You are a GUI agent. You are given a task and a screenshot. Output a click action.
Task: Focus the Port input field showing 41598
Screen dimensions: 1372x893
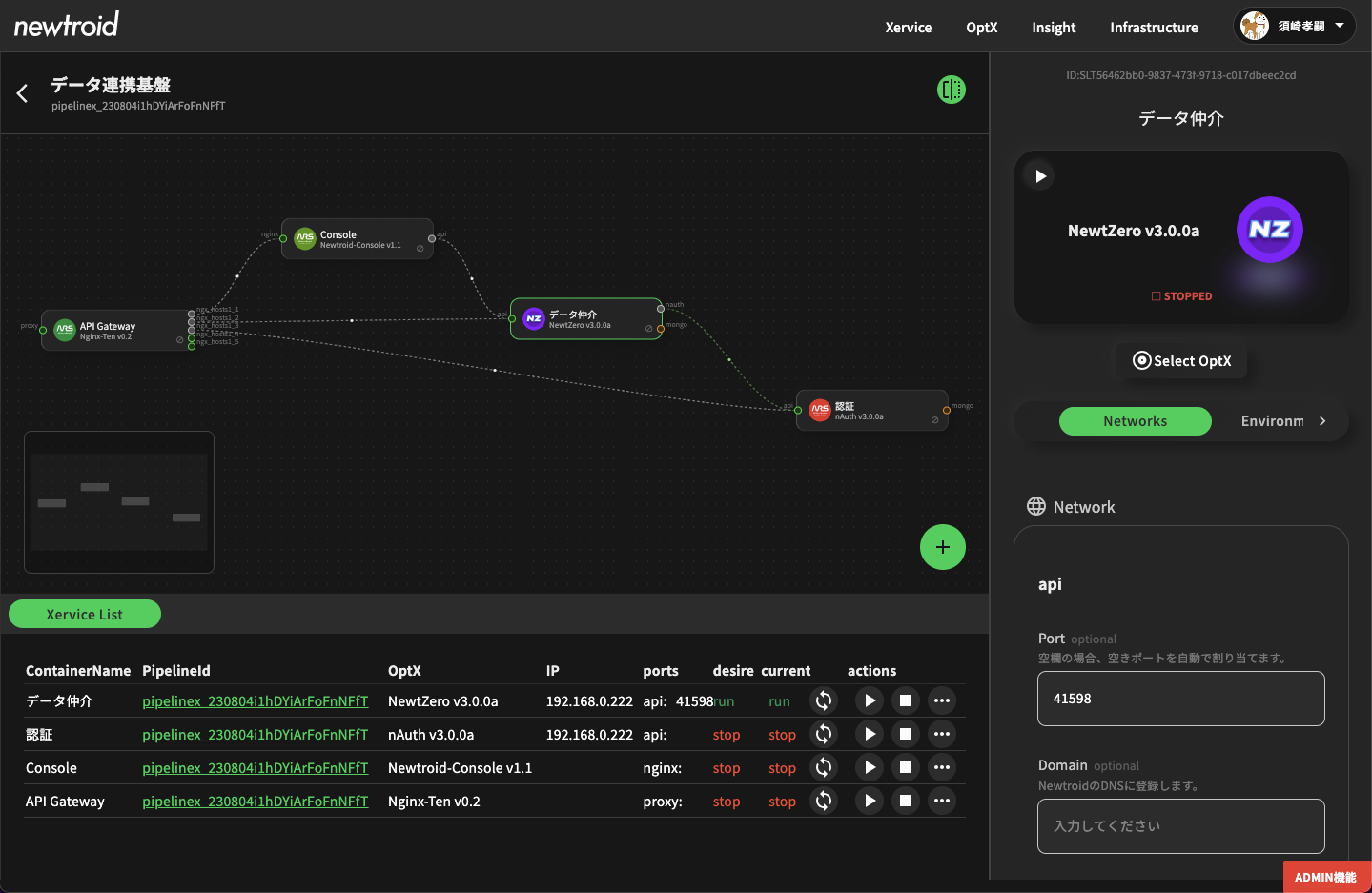(x=1180, y=699)
